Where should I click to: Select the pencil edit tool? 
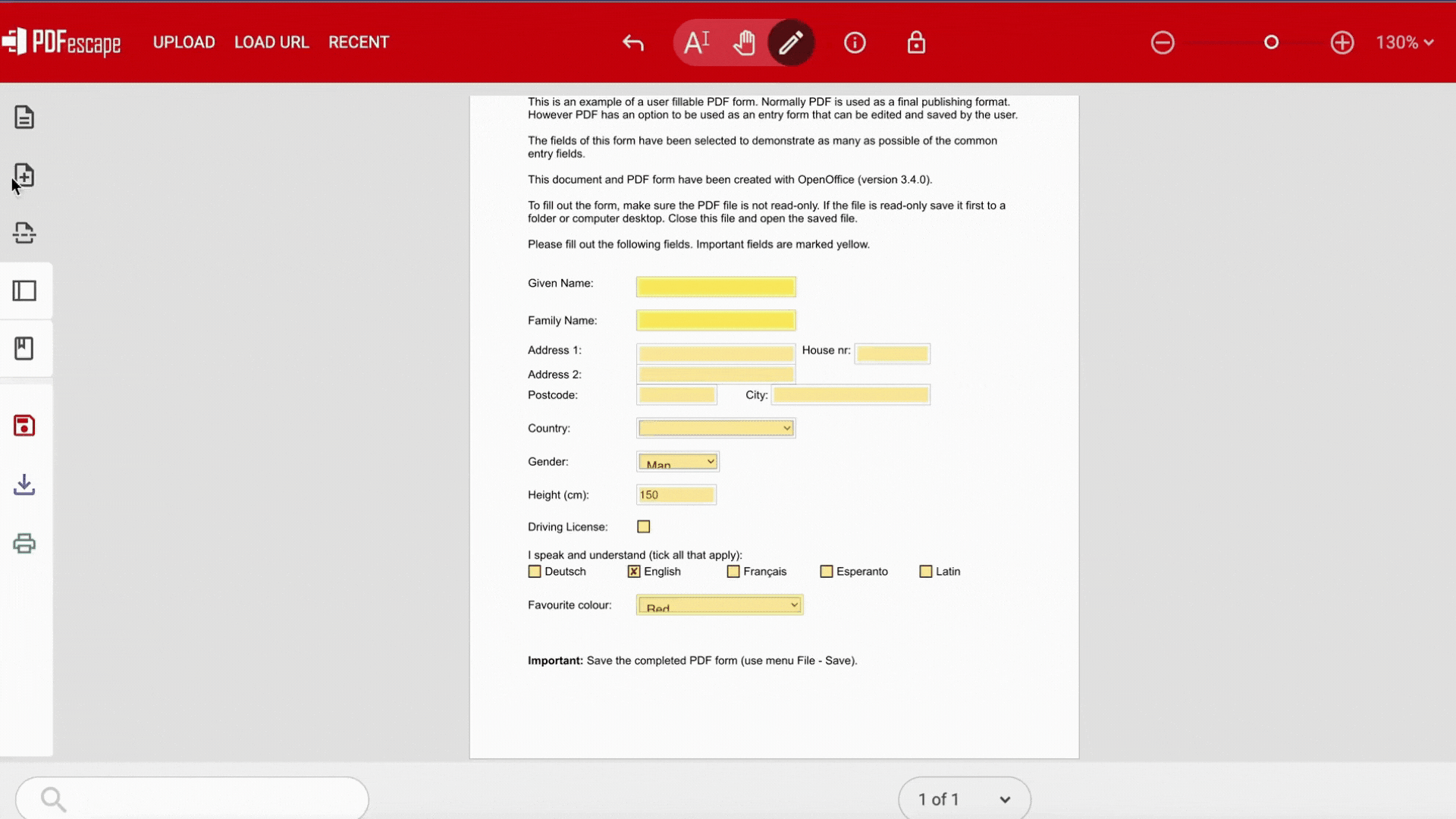[x=791, y=42]
